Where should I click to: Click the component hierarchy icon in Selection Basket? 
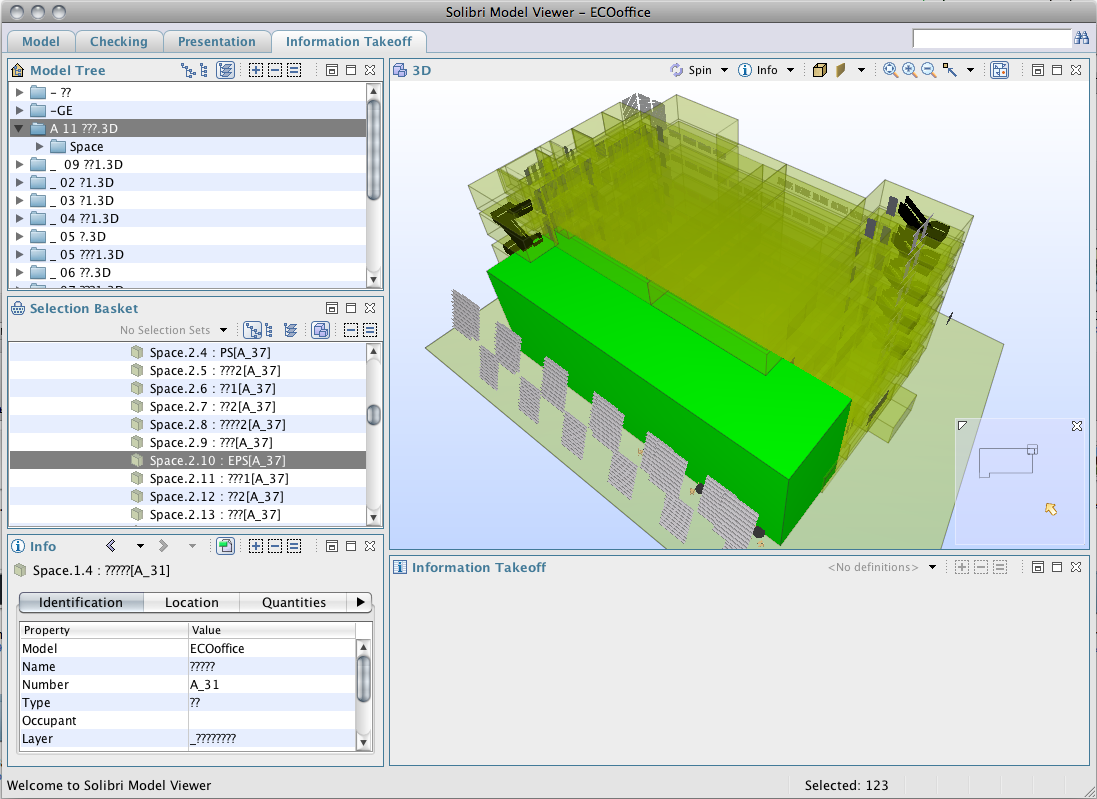click(254, 330)
